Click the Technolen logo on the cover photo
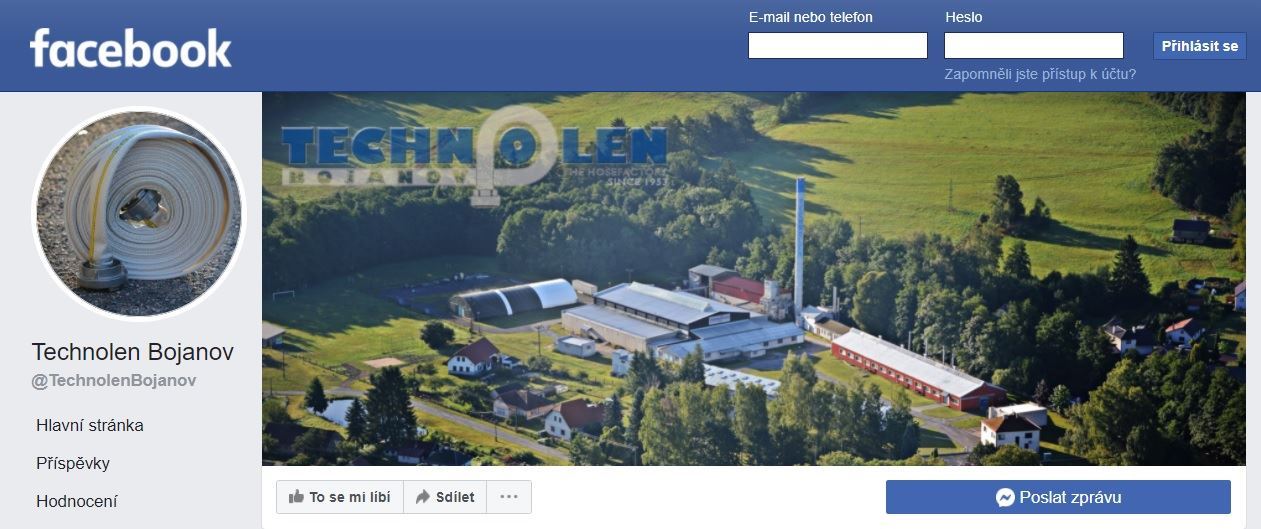 click(x=473, y=154)
